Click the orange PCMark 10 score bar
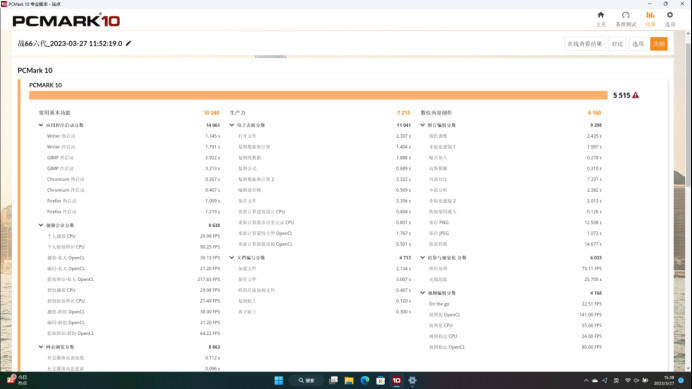 (318, 95)
